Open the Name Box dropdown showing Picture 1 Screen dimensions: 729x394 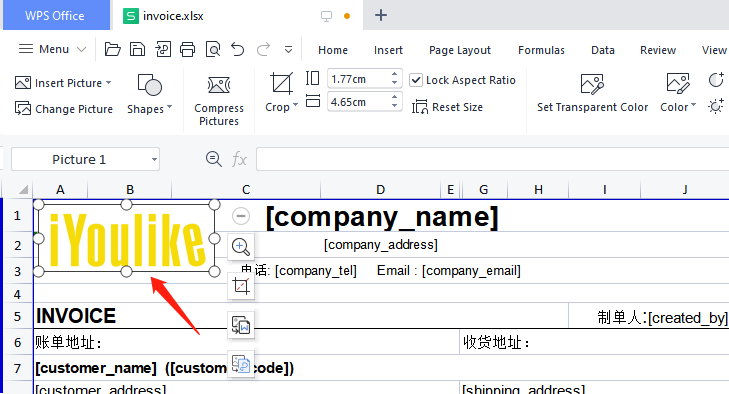[154, 160]
